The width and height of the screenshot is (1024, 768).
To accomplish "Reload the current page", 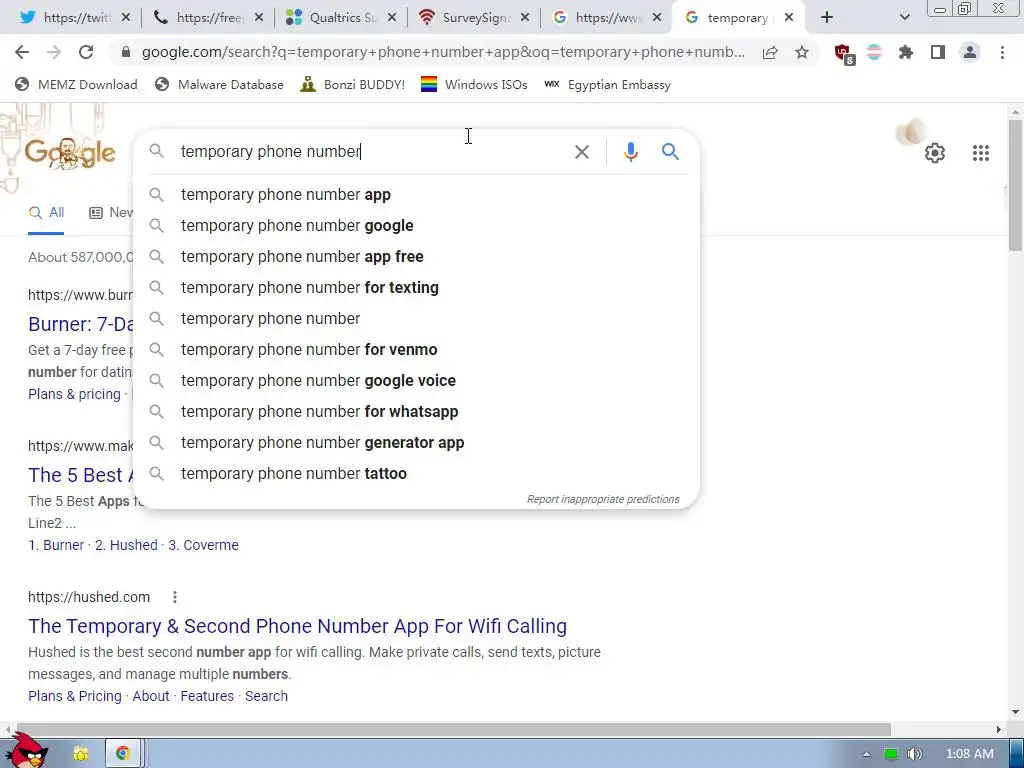I will 86,52.
